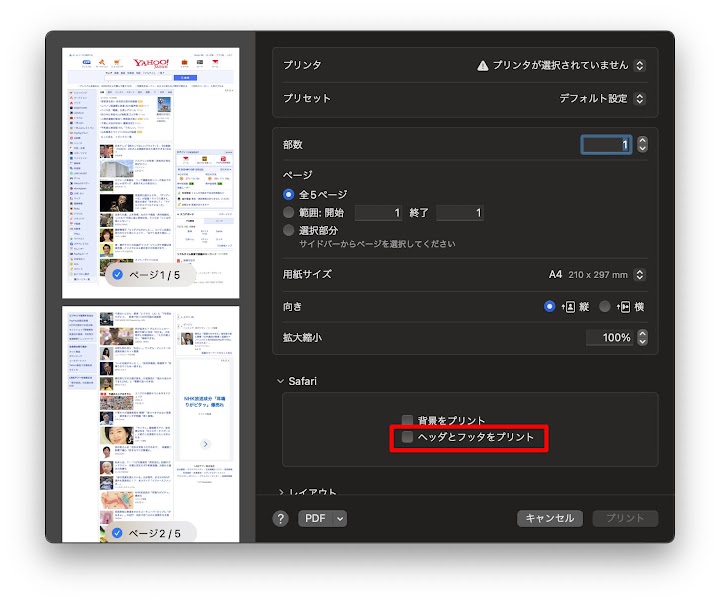Select the page 1 preview thumbnail
Viewport: 720px width, 603px height.
(x=151, y=173)
